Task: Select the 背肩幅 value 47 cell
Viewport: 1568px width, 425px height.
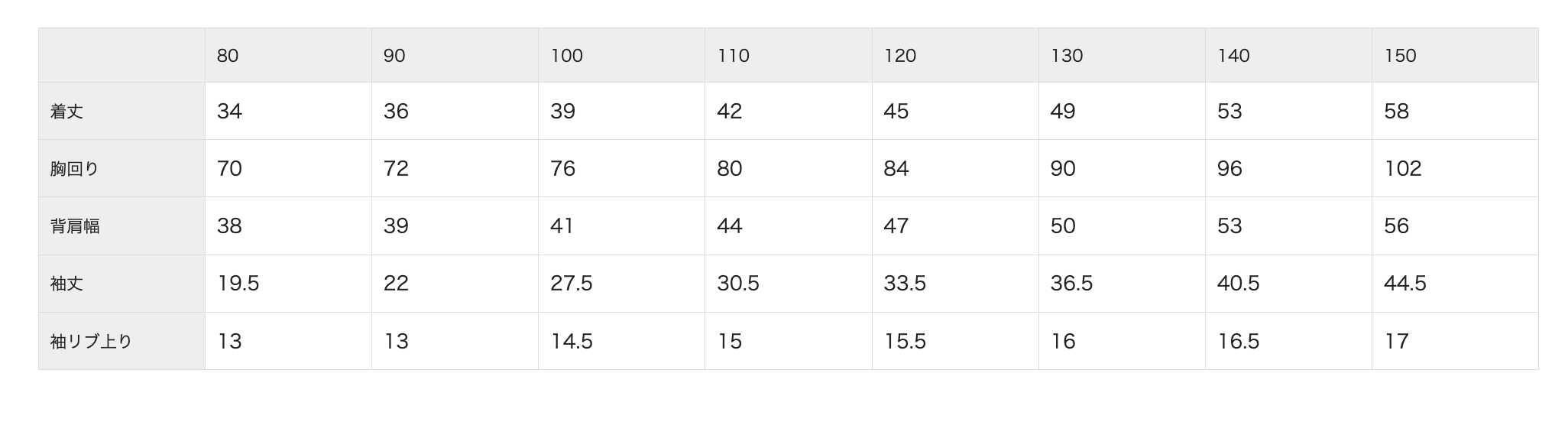Action: (896, 226)
